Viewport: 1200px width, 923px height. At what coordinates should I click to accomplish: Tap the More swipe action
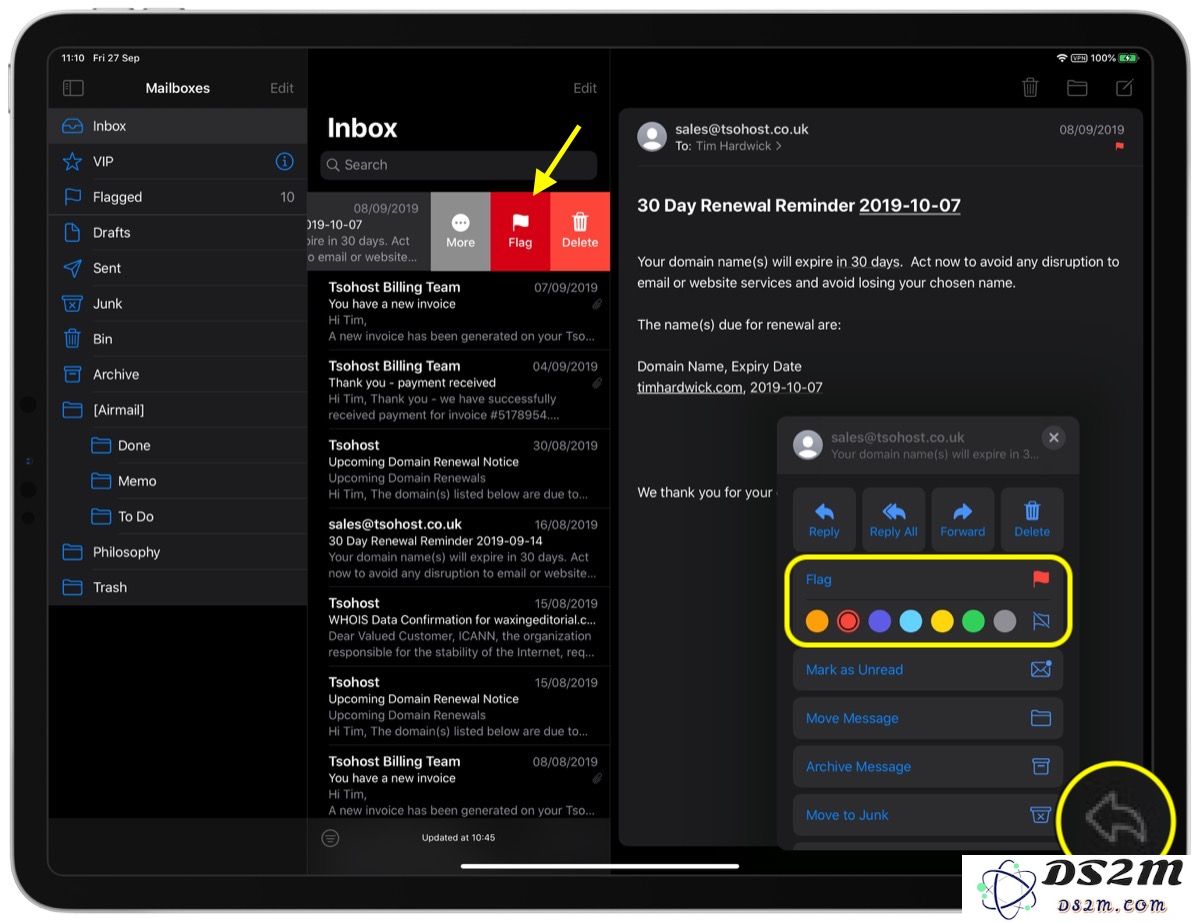(x=460, y=231)
